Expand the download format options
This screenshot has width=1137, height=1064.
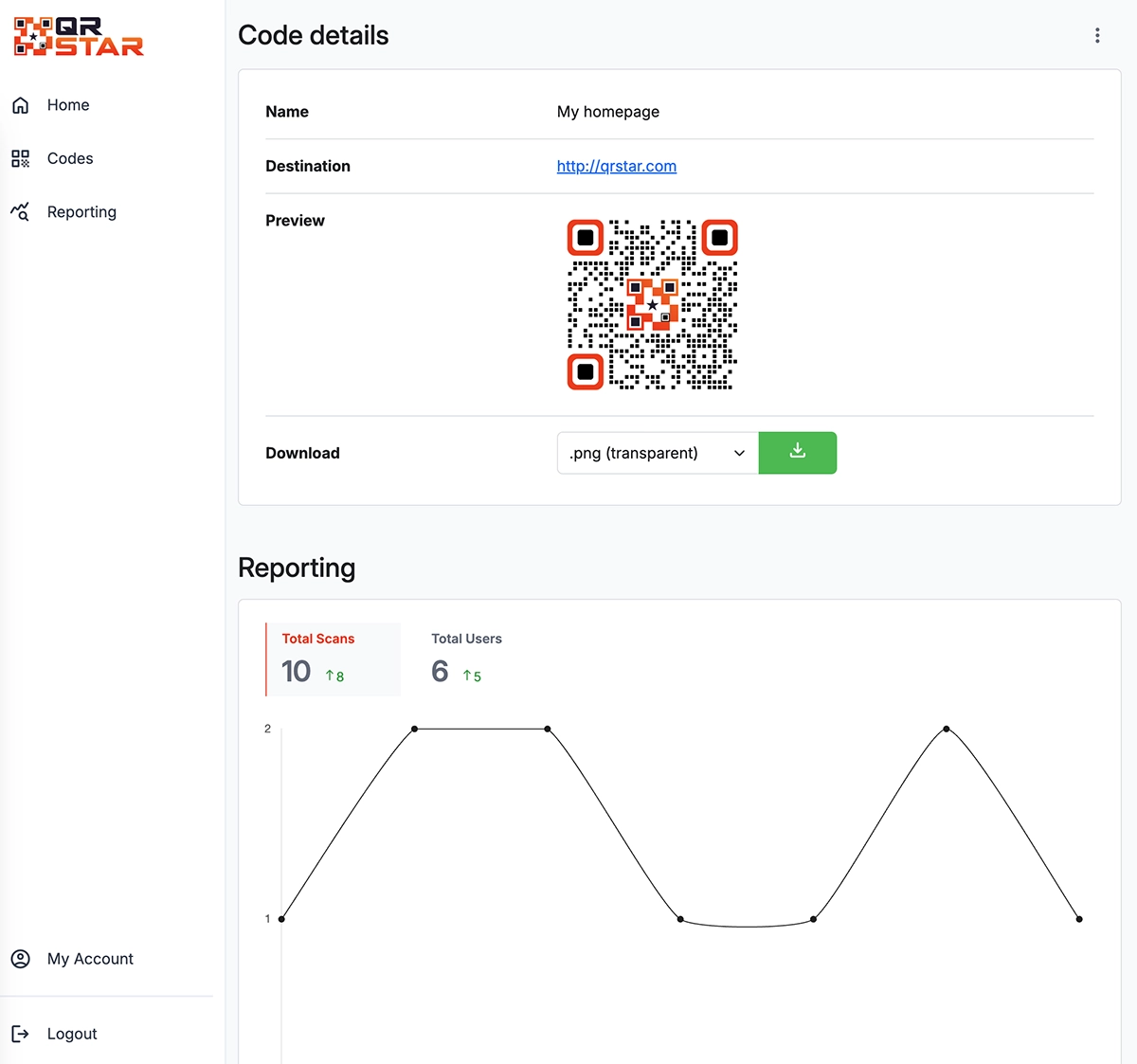coord(657,453)
